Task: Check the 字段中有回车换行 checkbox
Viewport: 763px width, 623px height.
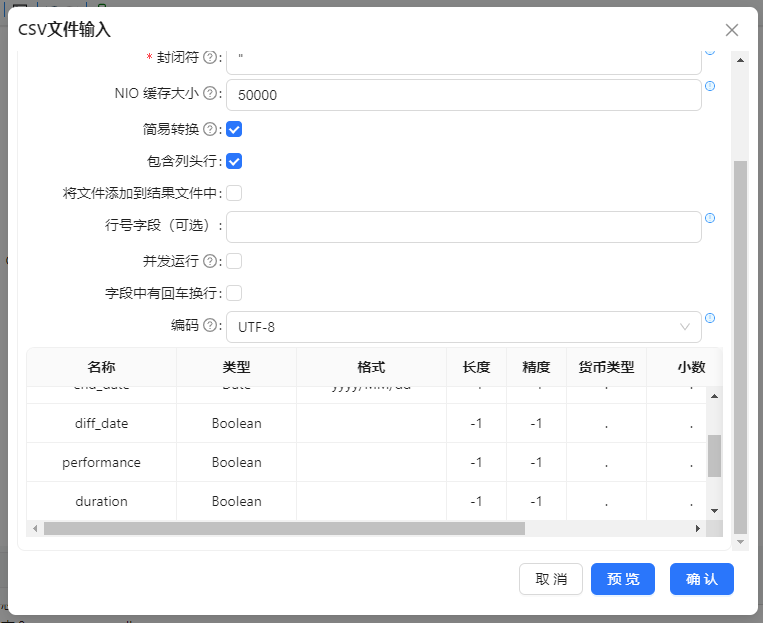Action: [234, 293]
